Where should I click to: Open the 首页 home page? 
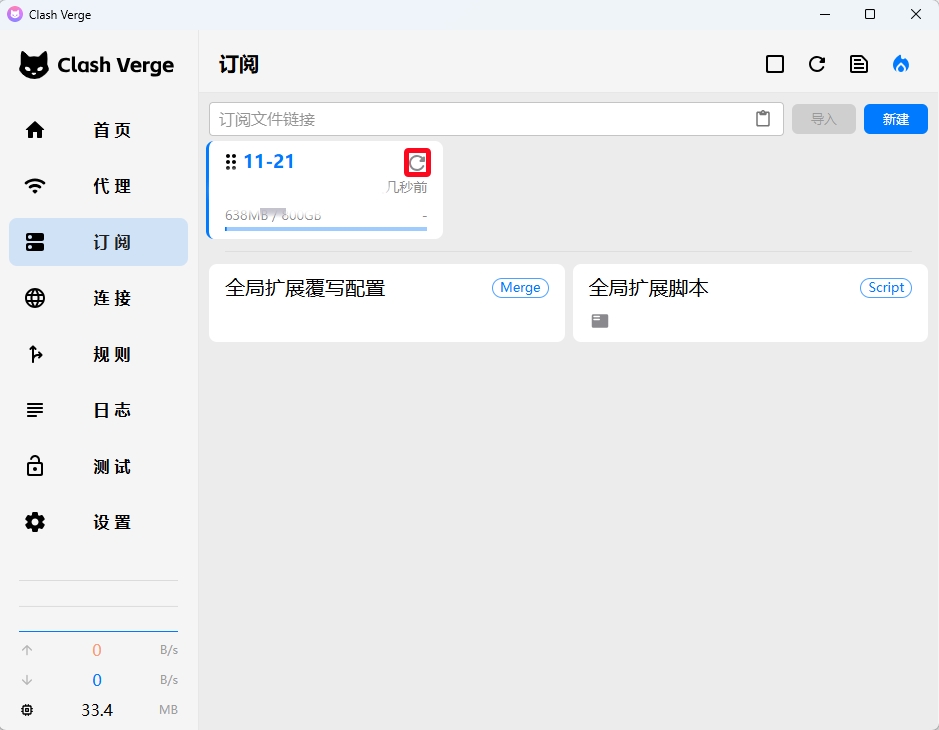click(98, 130)
